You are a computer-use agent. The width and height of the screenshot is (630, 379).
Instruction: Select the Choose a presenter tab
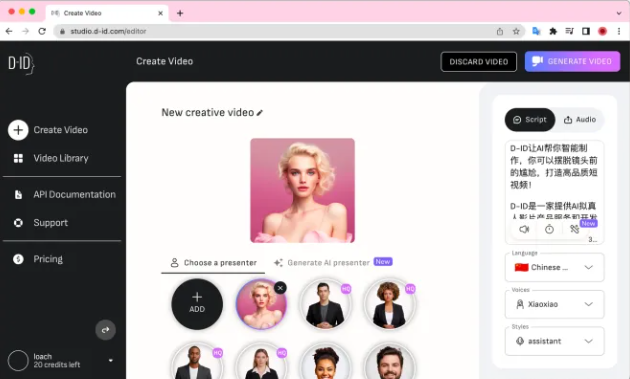coord(213,263)
